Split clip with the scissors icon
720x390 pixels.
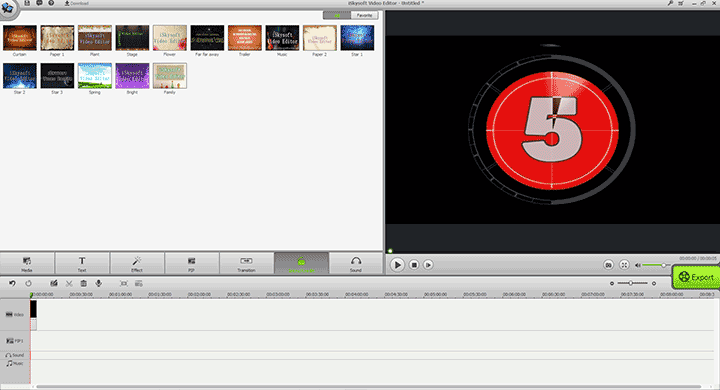pos(69,283)
